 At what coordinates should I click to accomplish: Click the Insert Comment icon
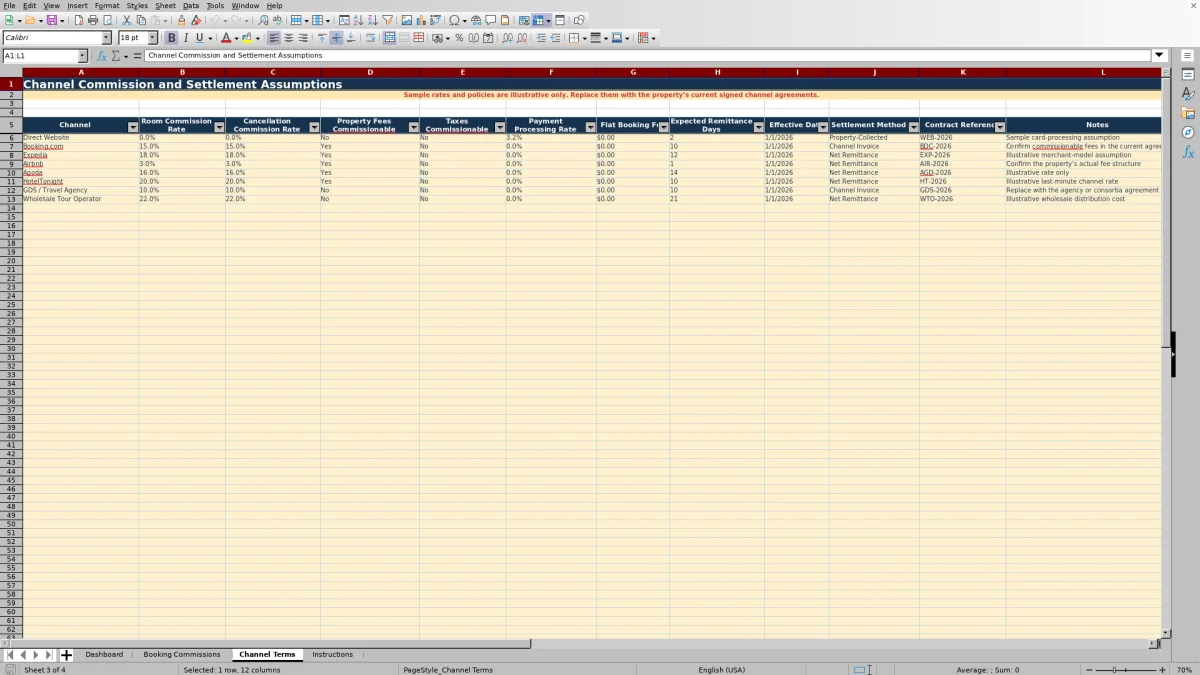pyautogui.click(x=491, y=20)
